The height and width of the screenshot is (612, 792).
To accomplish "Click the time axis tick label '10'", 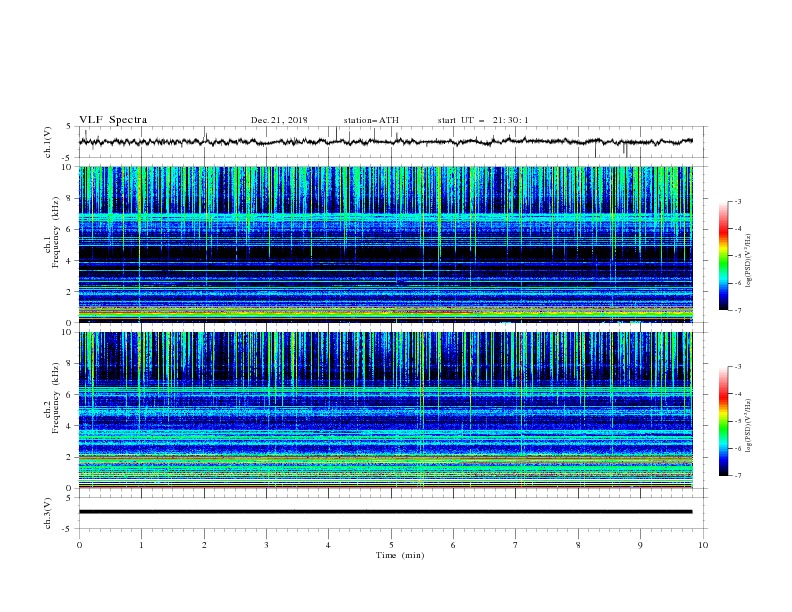I will (x=703, y=545).
